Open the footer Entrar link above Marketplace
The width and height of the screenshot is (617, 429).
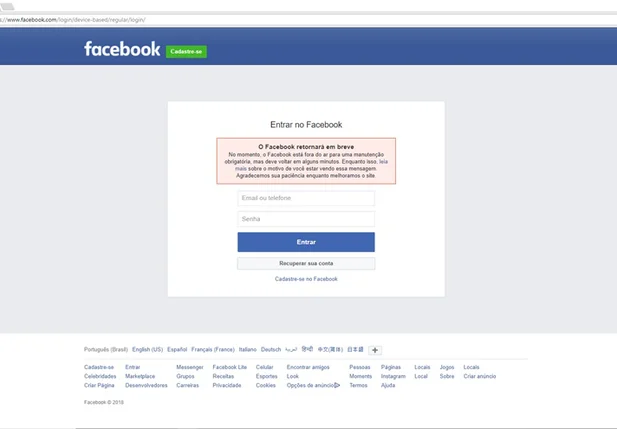[133, 367]
